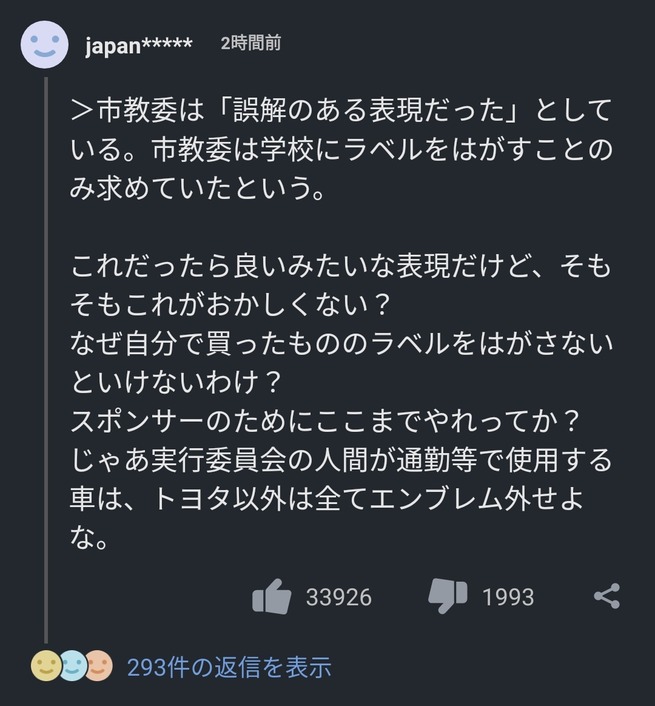Click the blue smiley reply avatar
This screenshot has width=655, height=706.
(x=72, y=665)
